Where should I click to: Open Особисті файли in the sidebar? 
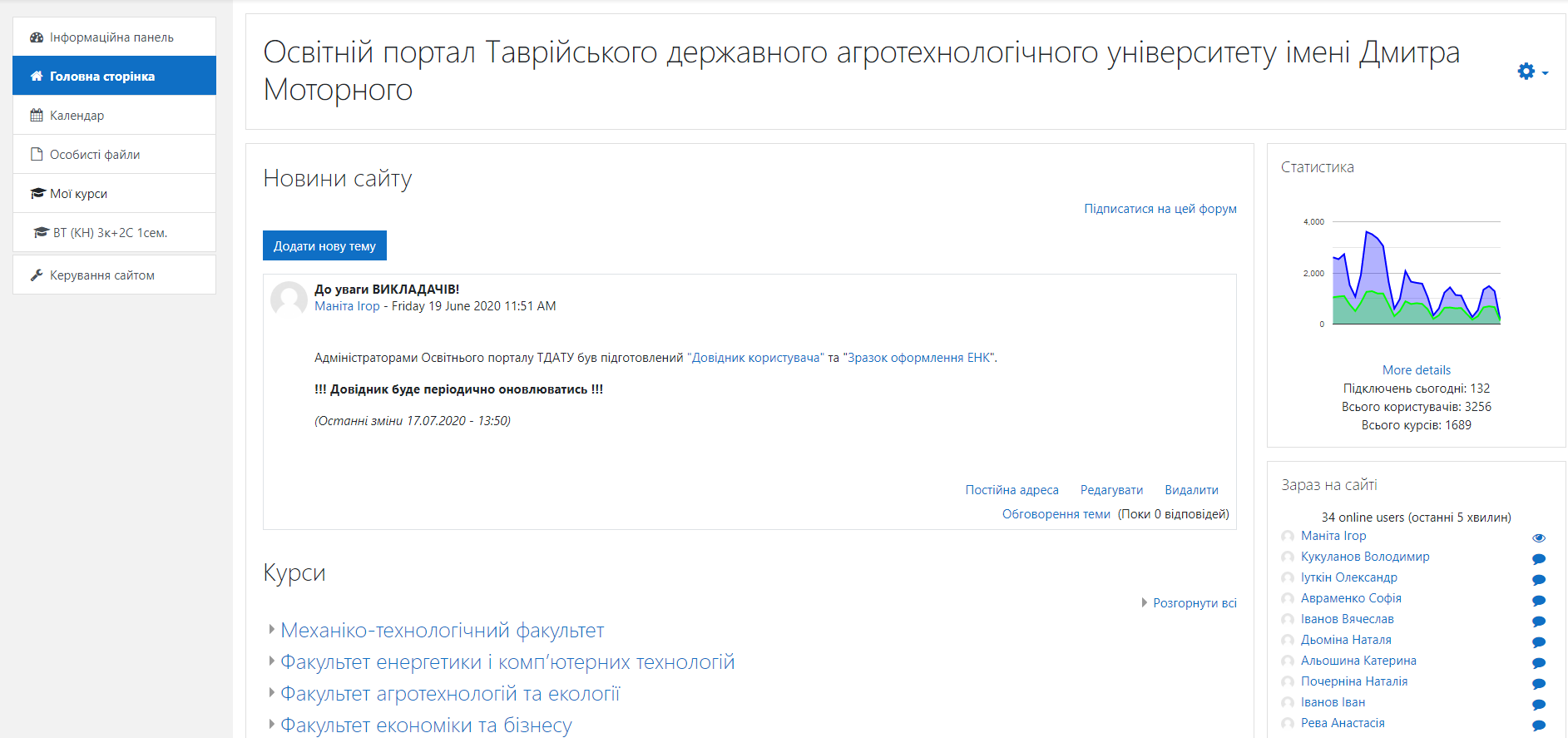(x=115, y=154)
